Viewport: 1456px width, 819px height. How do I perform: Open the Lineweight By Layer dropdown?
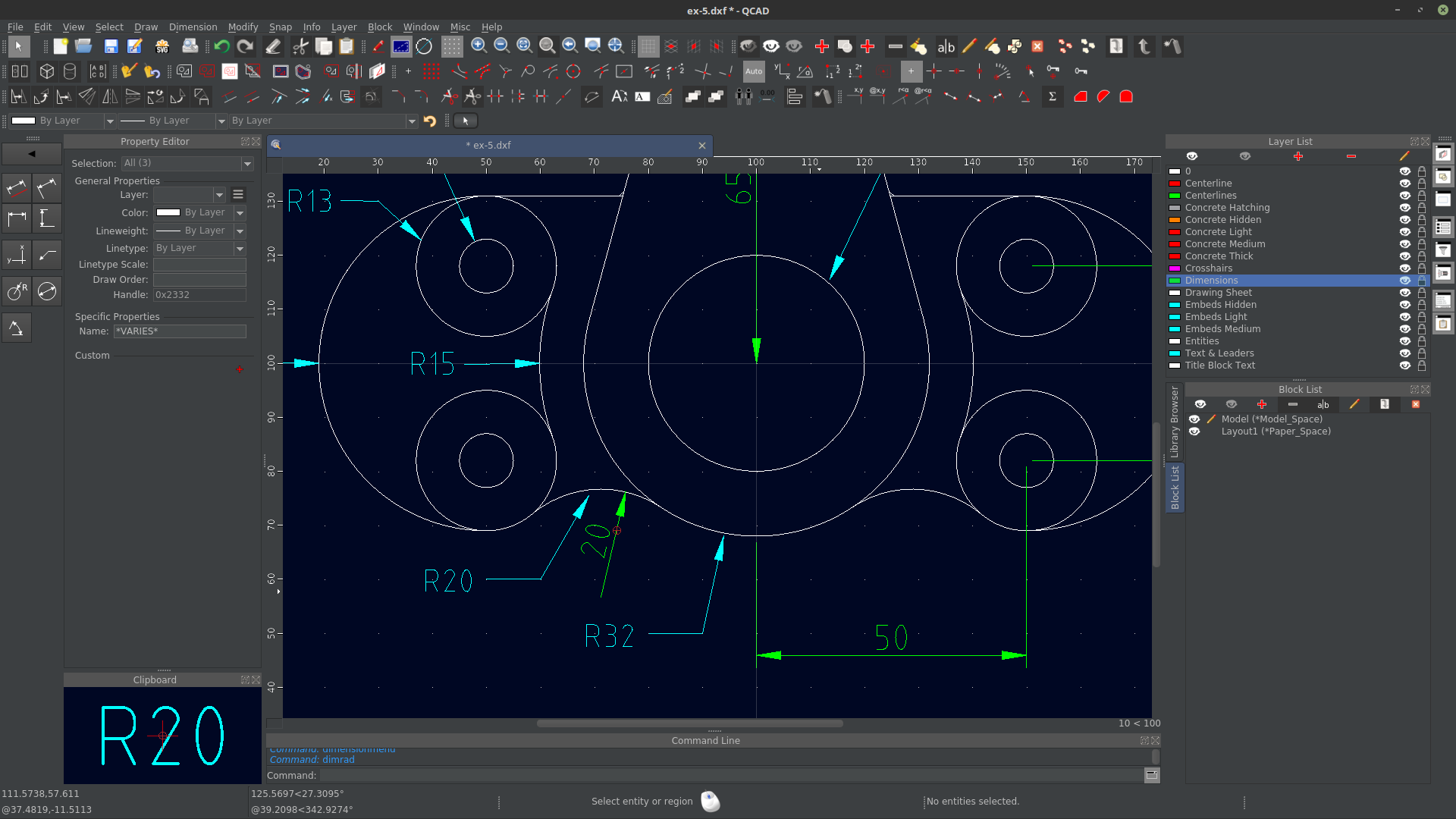point(199,231)
